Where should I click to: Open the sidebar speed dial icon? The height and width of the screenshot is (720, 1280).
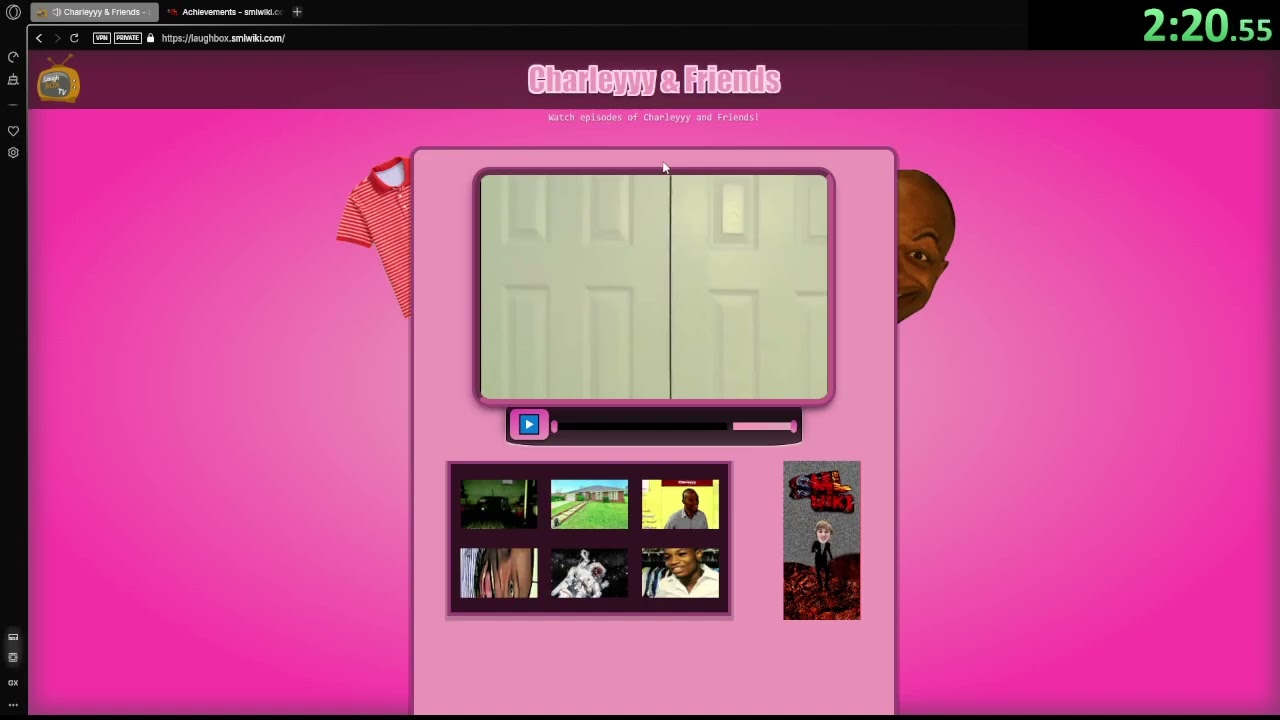coord(13,57)
